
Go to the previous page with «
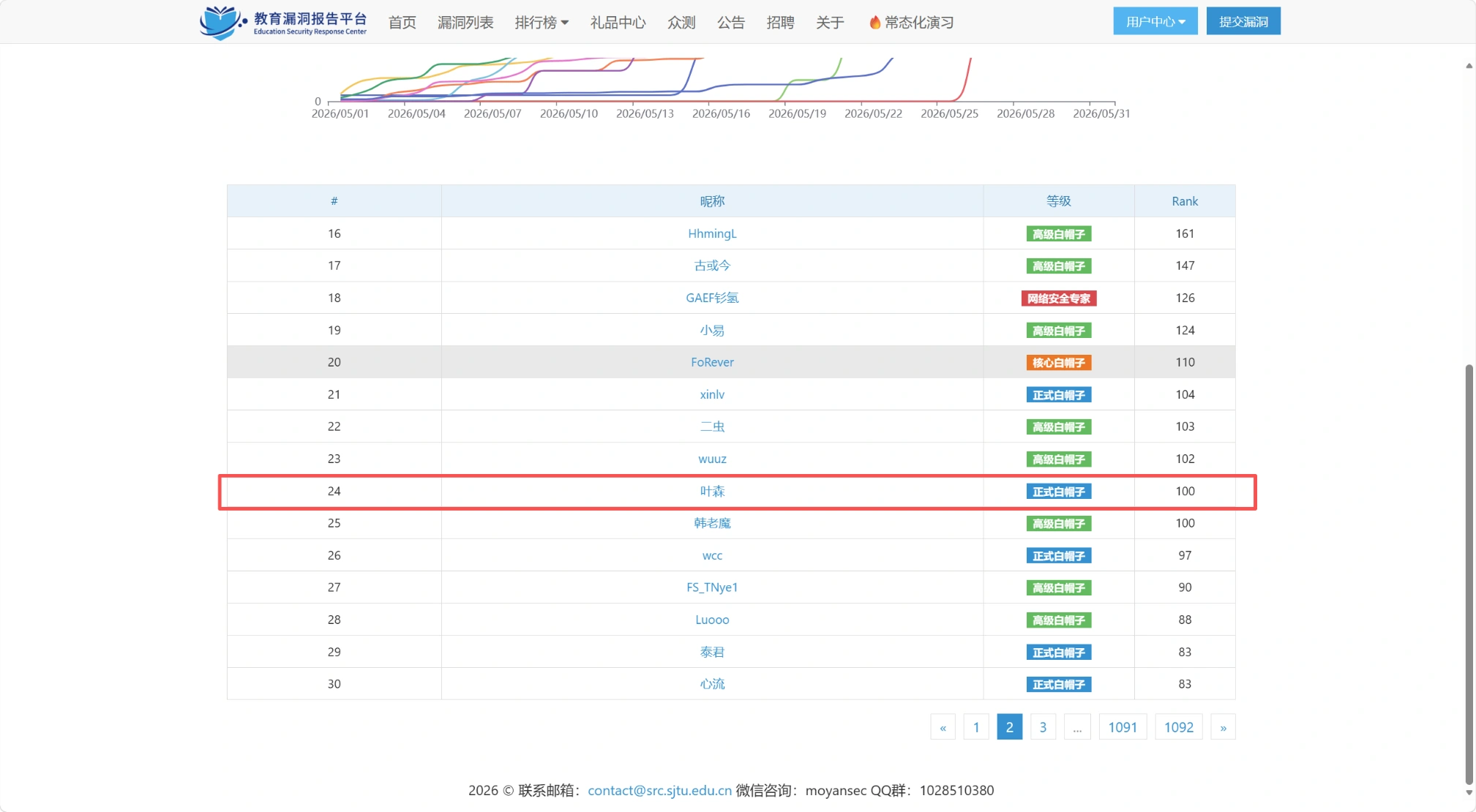[x=943, y=727]
